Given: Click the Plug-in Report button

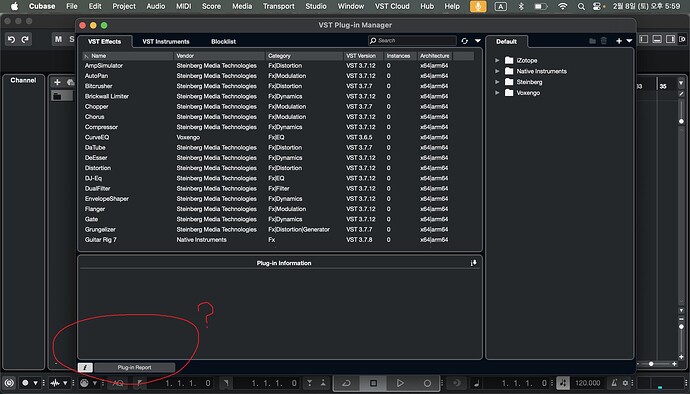Looking at the screenshot, I should pyautogui.click(x=134, y=367).
